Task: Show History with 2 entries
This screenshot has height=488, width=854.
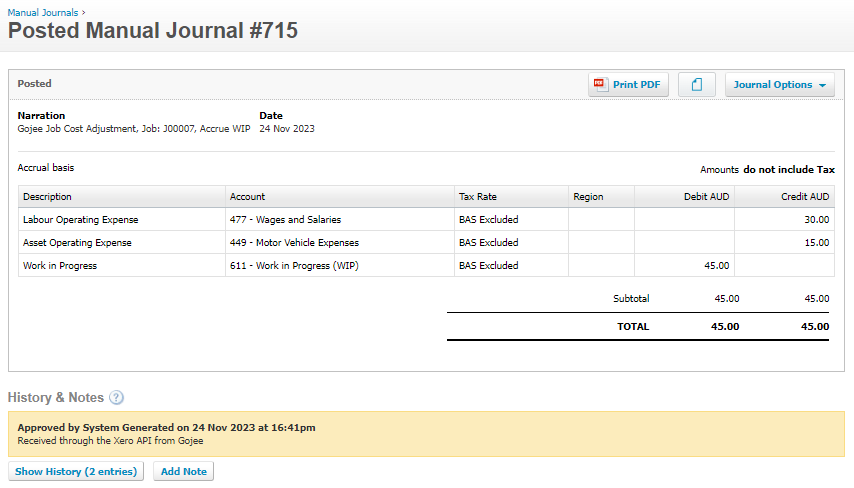Action: click(x=76, y=471)
